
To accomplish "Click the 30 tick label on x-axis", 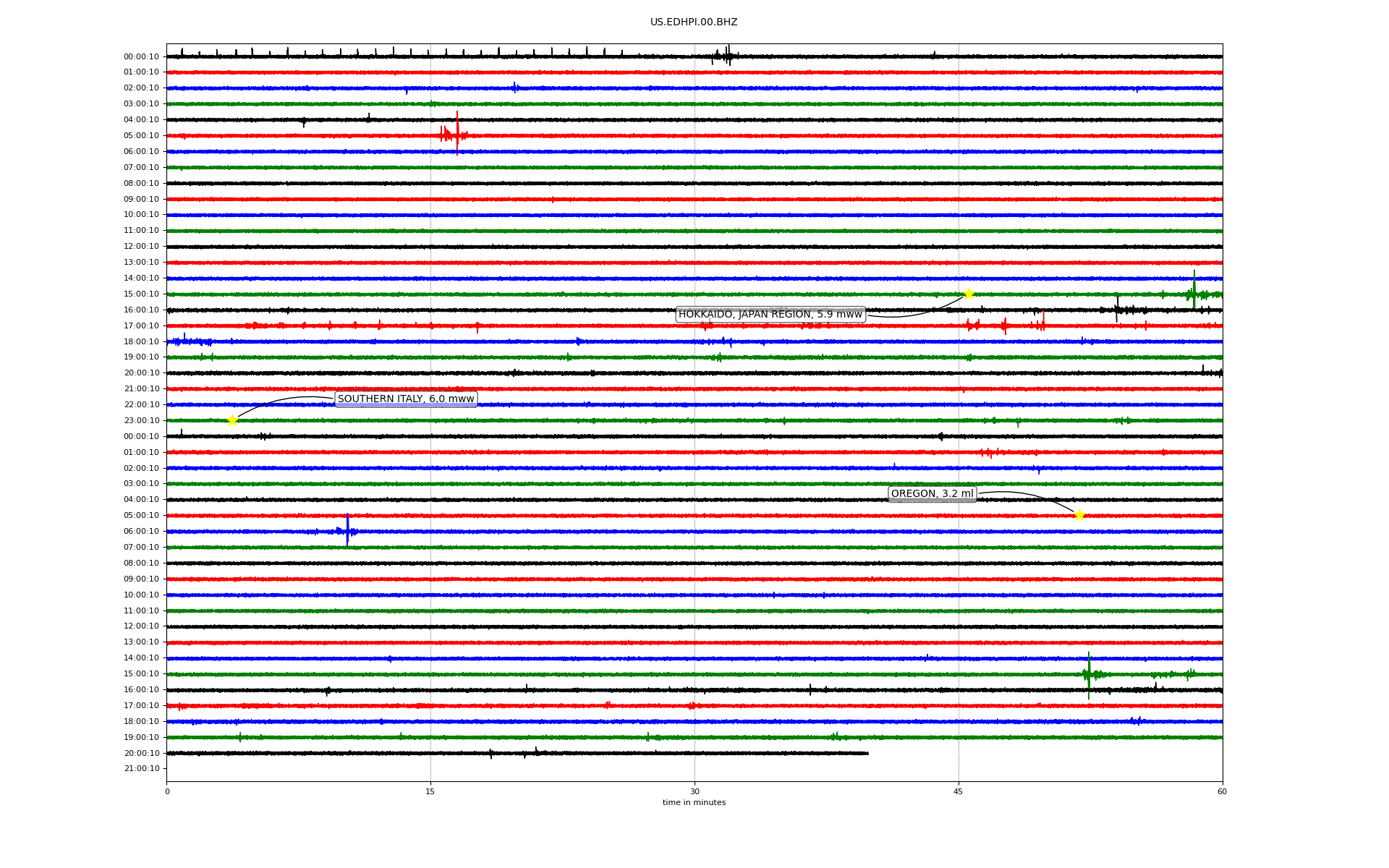I will [694, 791].
